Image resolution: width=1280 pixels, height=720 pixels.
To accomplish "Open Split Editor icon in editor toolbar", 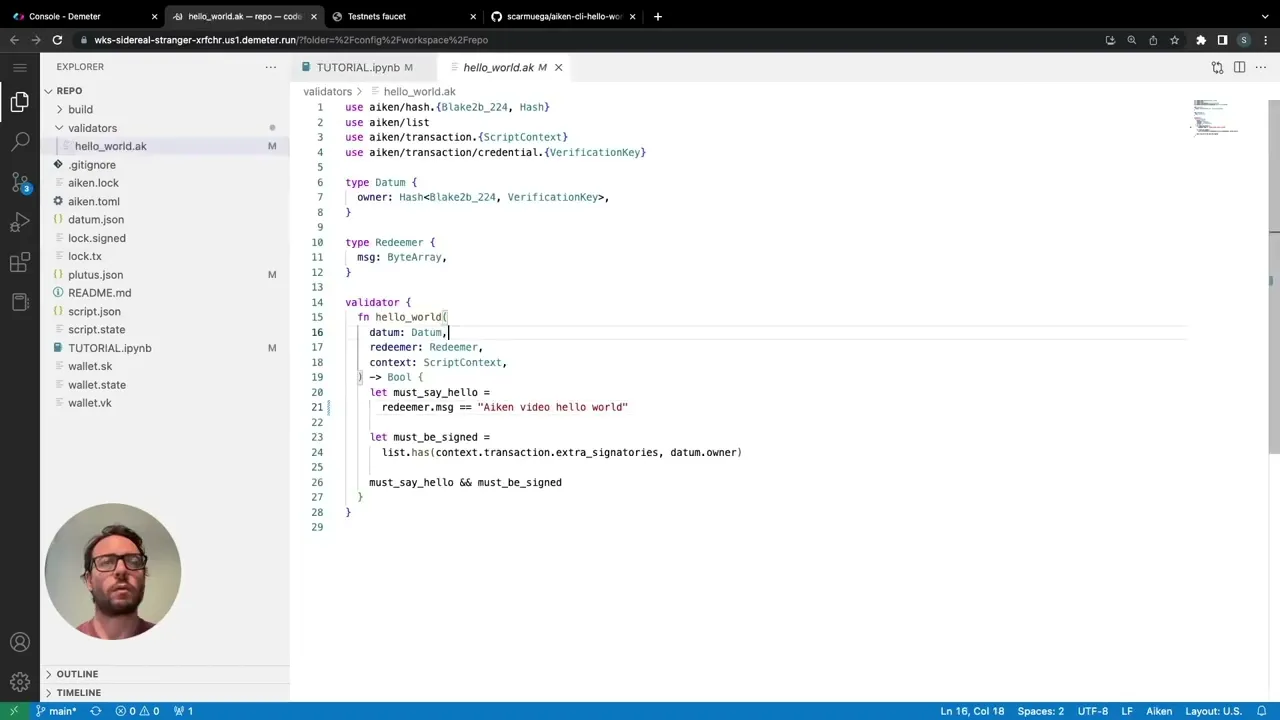I will click(x=1239, y=67).
